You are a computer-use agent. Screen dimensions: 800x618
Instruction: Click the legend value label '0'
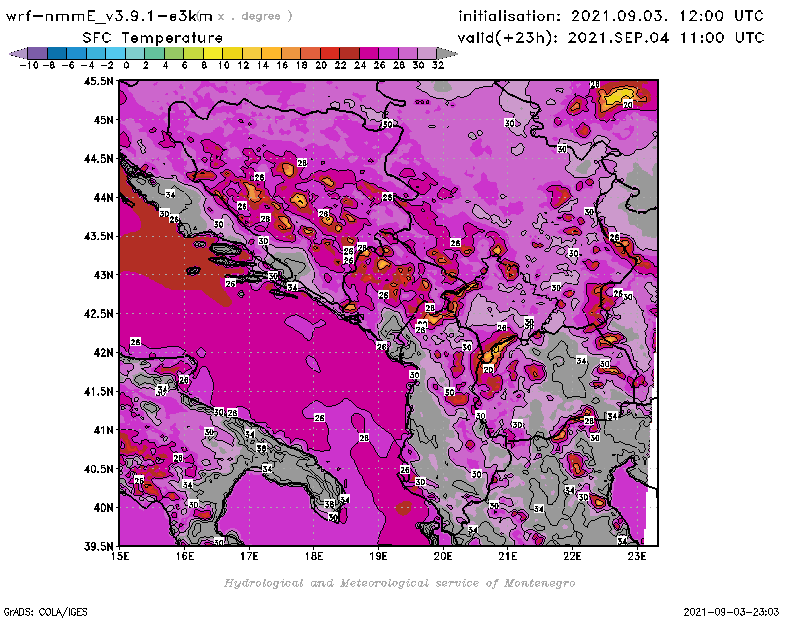[x=126, y=65]
